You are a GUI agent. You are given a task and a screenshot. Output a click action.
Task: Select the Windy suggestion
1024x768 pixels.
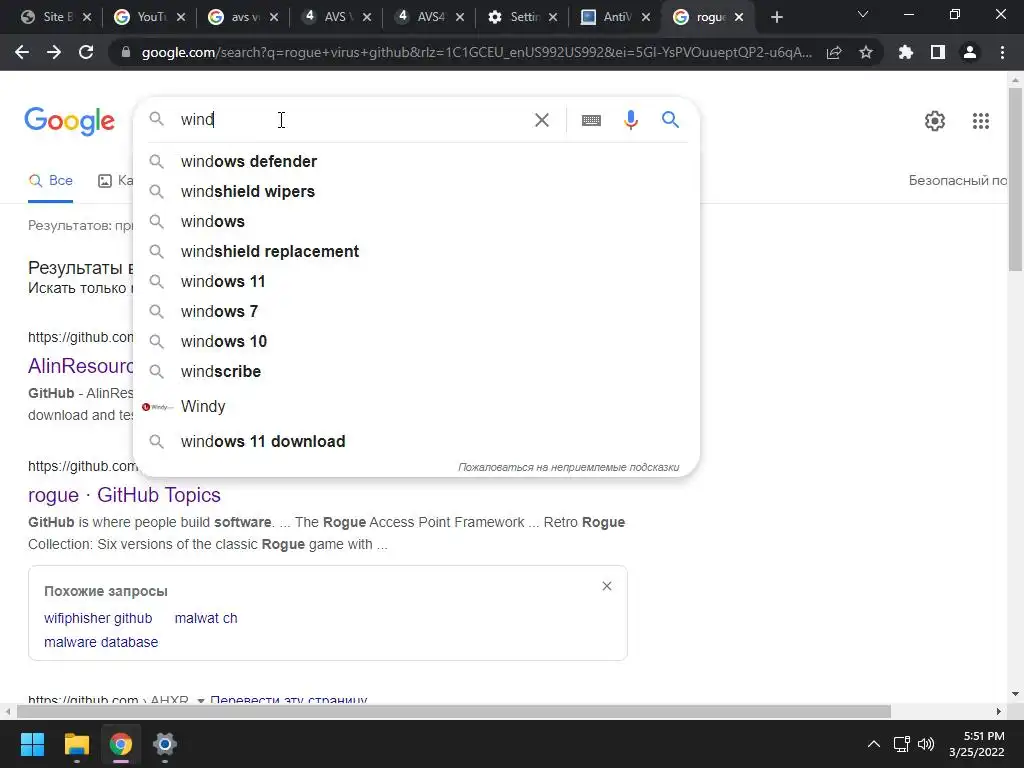(416, 406)
